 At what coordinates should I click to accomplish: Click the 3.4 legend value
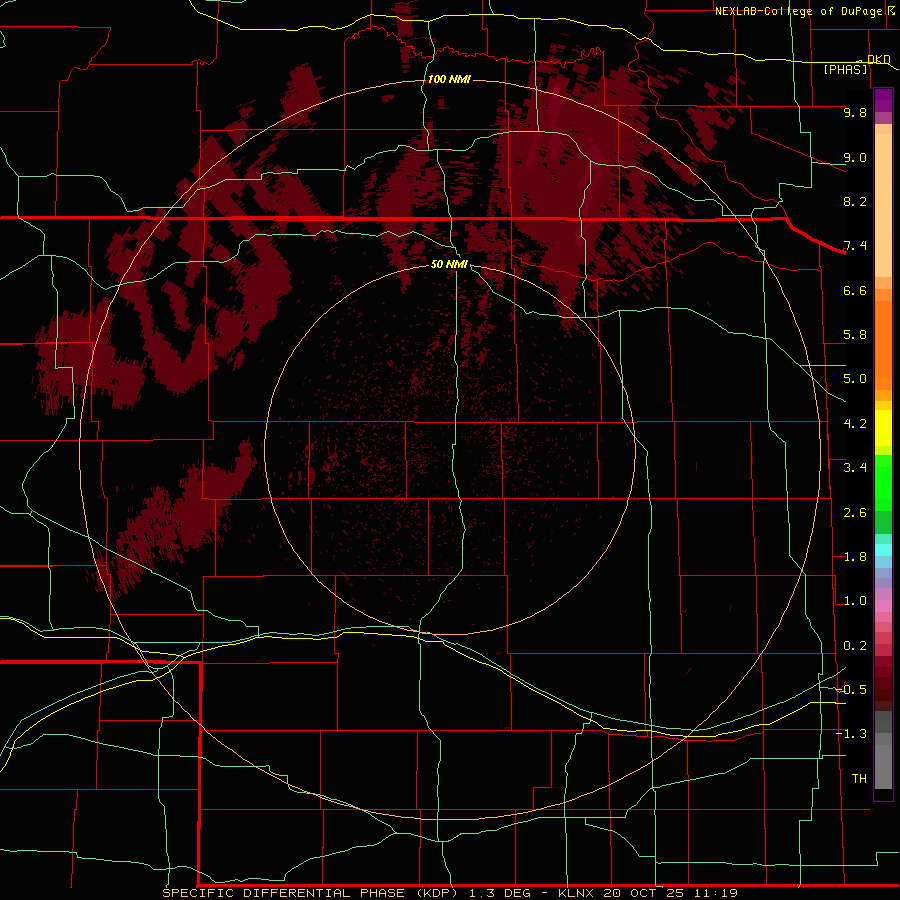855,468
